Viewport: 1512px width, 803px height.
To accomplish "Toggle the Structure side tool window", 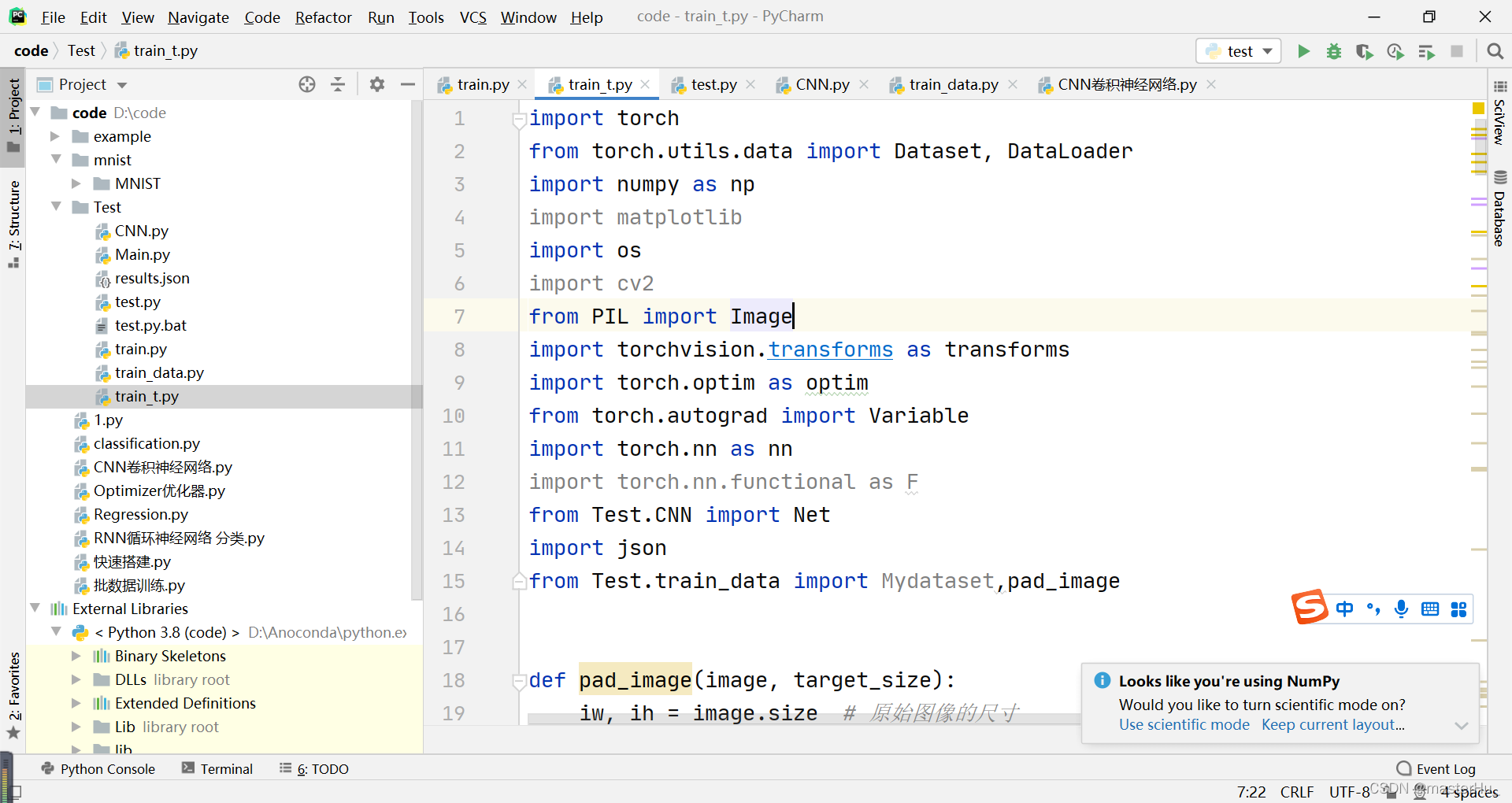I will [x=13, y=224].
